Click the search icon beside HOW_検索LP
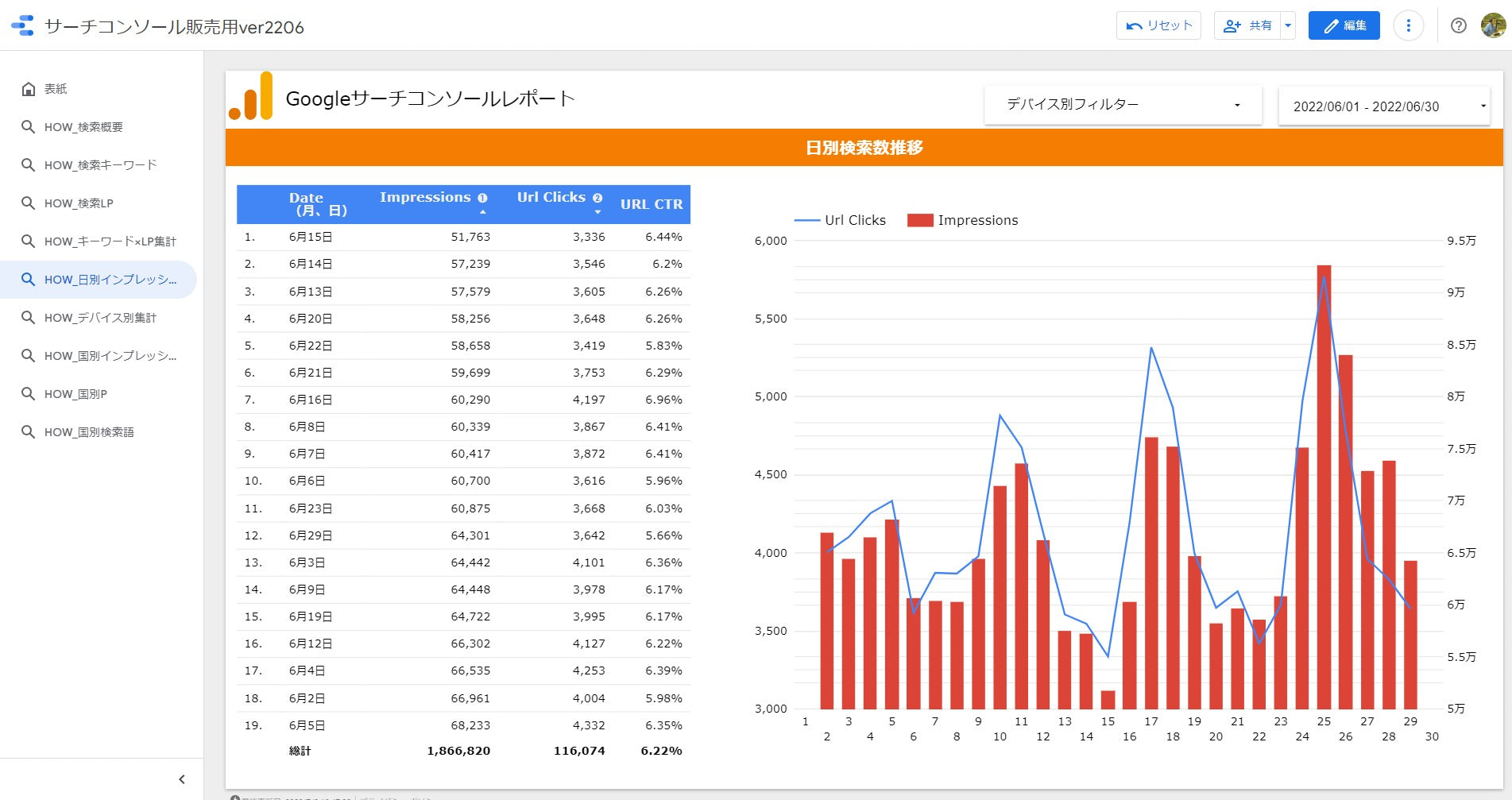This screenshot has width=1512, height=800. coord(29,203)
